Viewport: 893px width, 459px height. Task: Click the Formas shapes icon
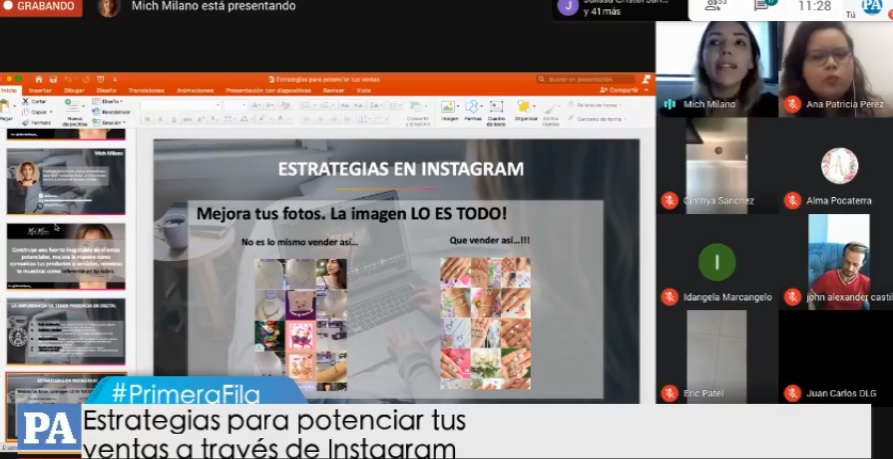472,106
